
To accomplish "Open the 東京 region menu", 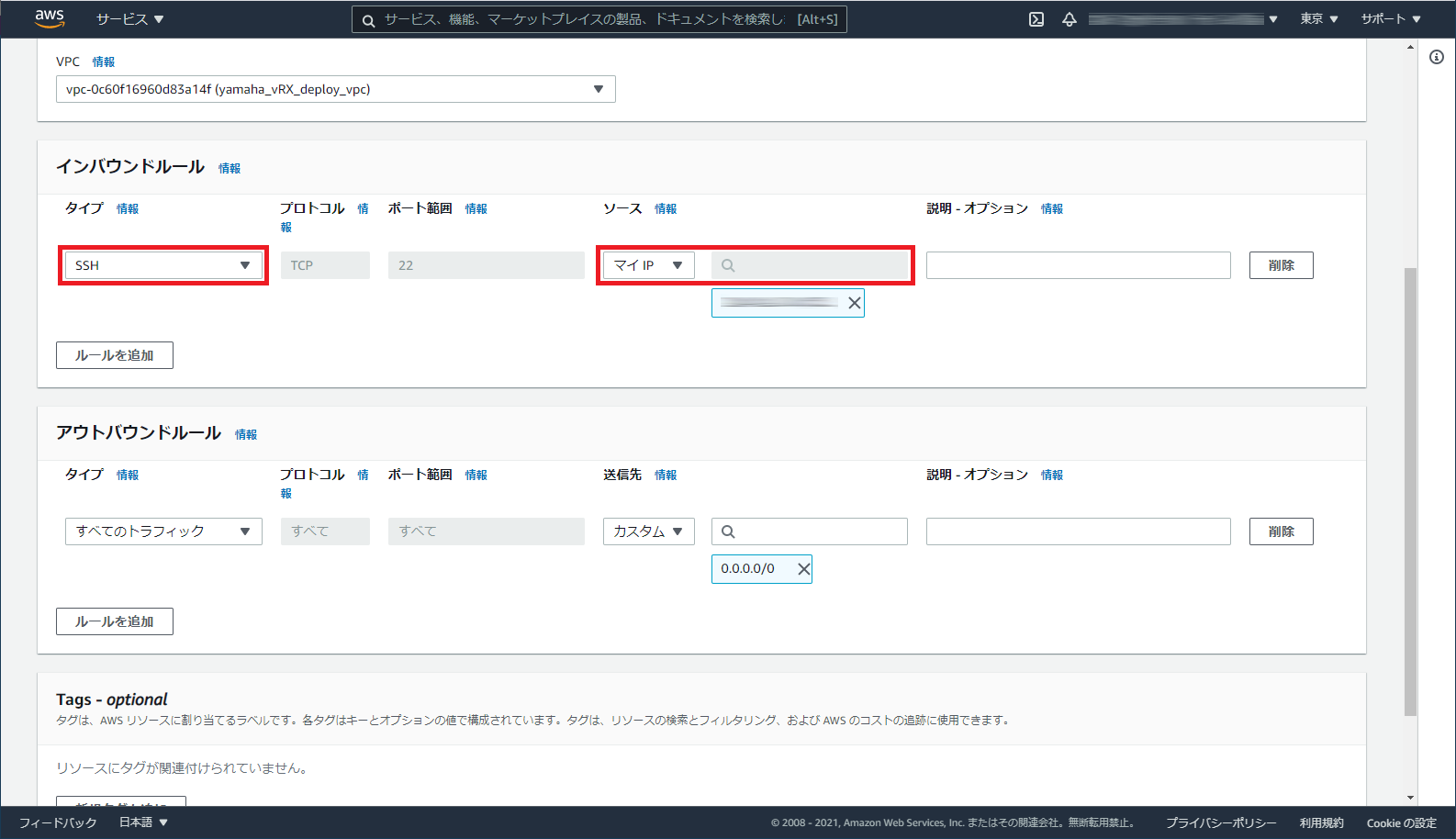I will tap(1318, 19).
